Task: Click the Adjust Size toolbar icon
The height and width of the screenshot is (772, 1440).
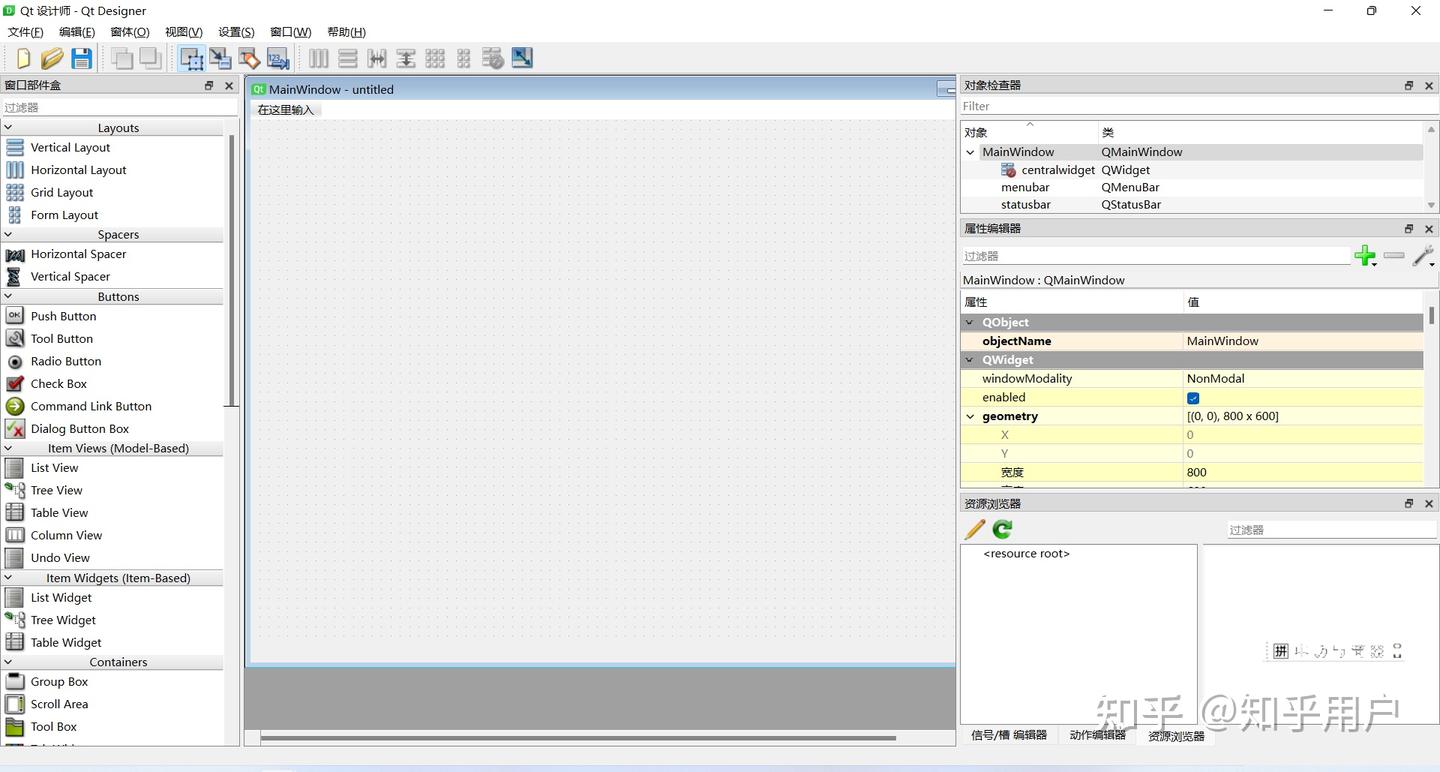Action: (x=521, y=58)
